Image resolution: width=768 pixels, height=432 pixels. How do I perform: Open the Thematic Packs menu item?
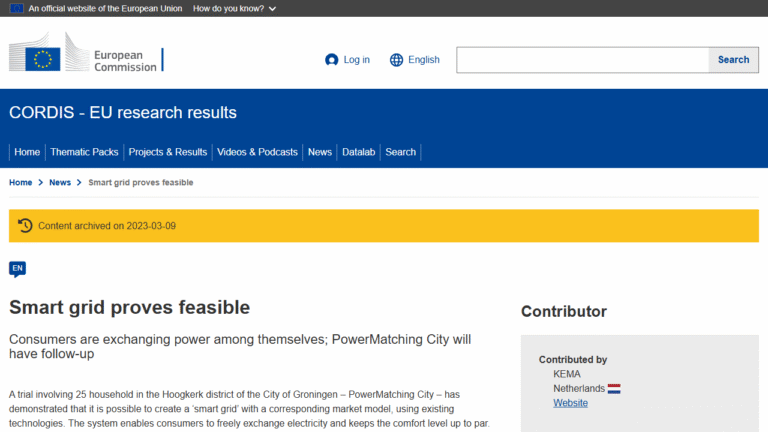point(84,152)
